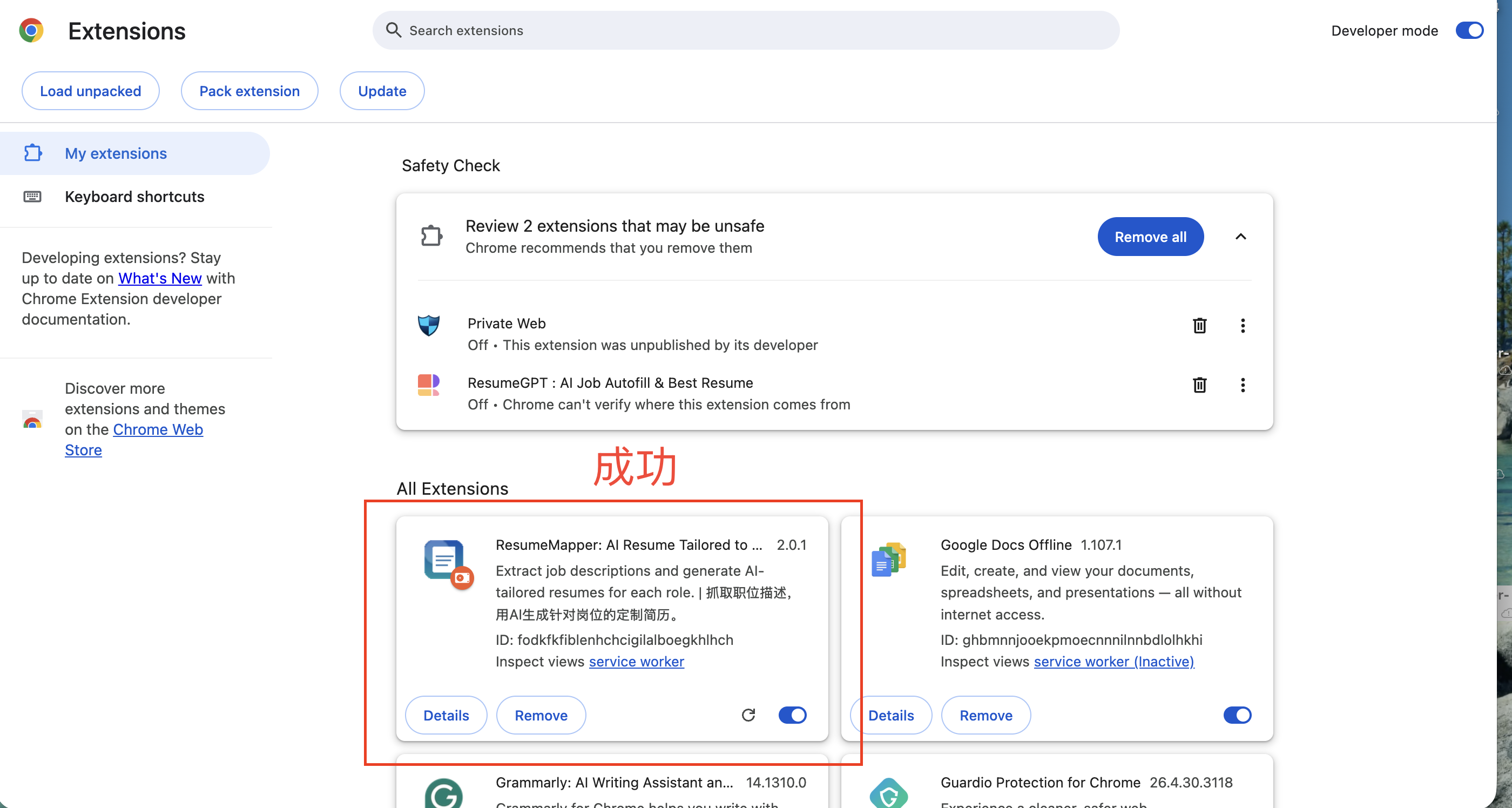Remove the ResumeMapper extension

(x=541, y=715)
